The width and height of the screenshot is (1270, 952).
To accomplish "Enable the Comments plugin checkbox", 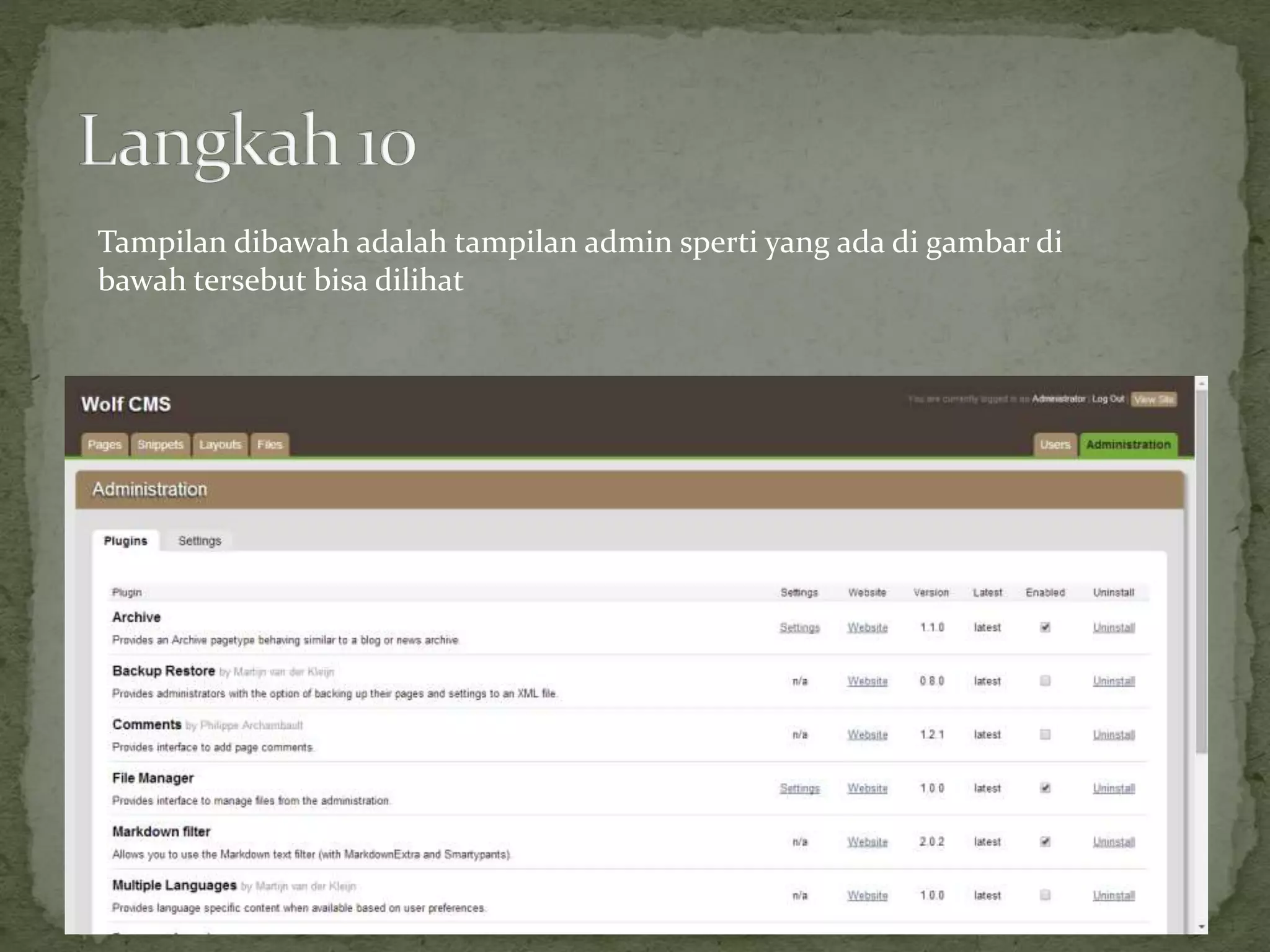I will pos(1045,734).
